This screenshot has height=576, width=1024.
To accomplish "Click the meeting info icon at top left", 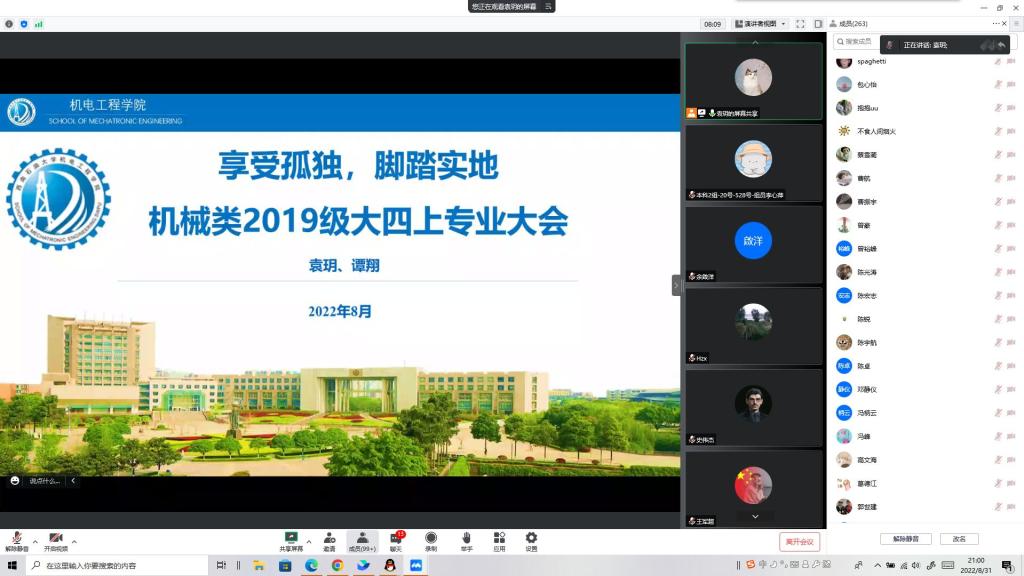I will pyautogui.click(x=9, y=24).
